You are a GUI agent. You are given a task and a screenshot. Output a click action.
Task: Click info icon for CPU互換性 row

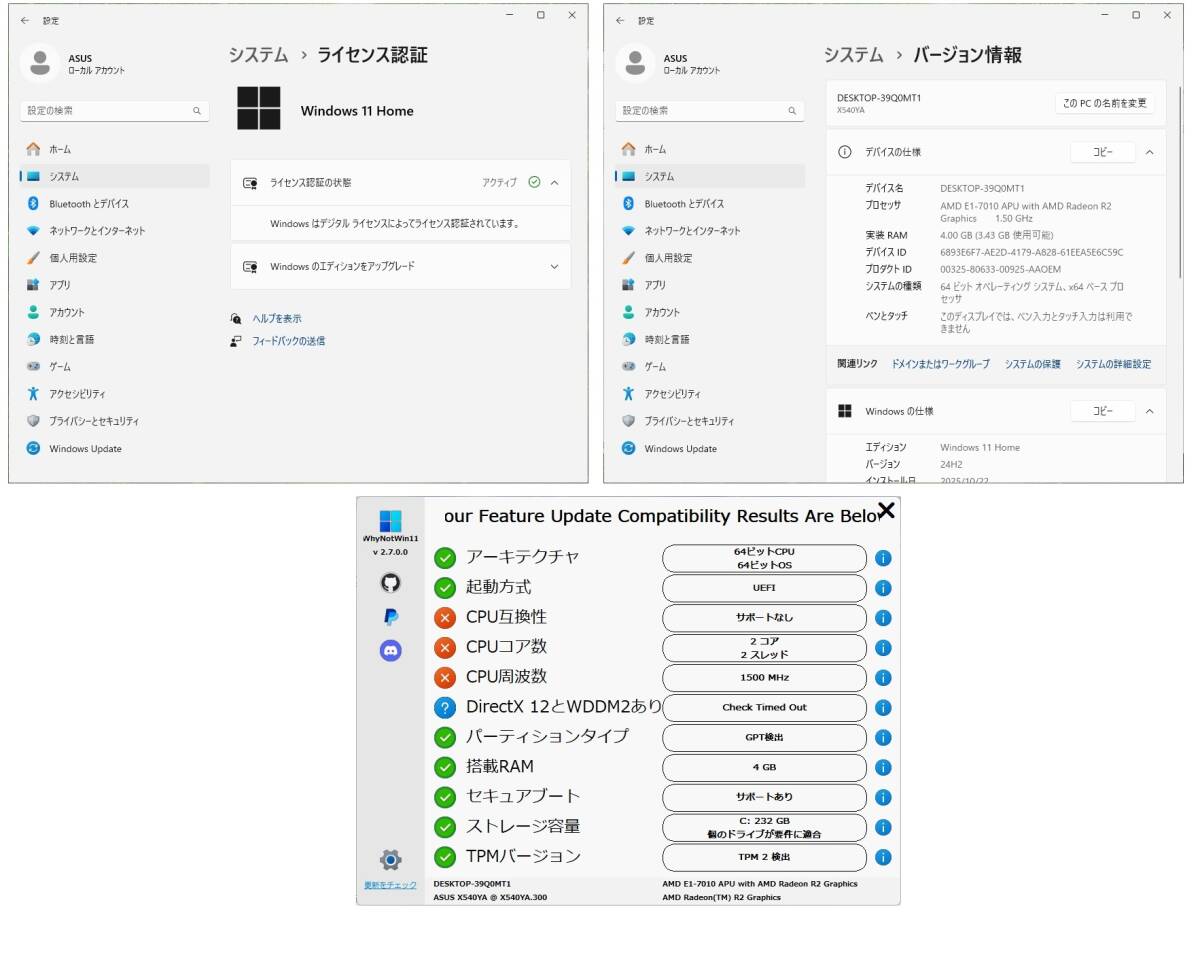click(883, 618)
